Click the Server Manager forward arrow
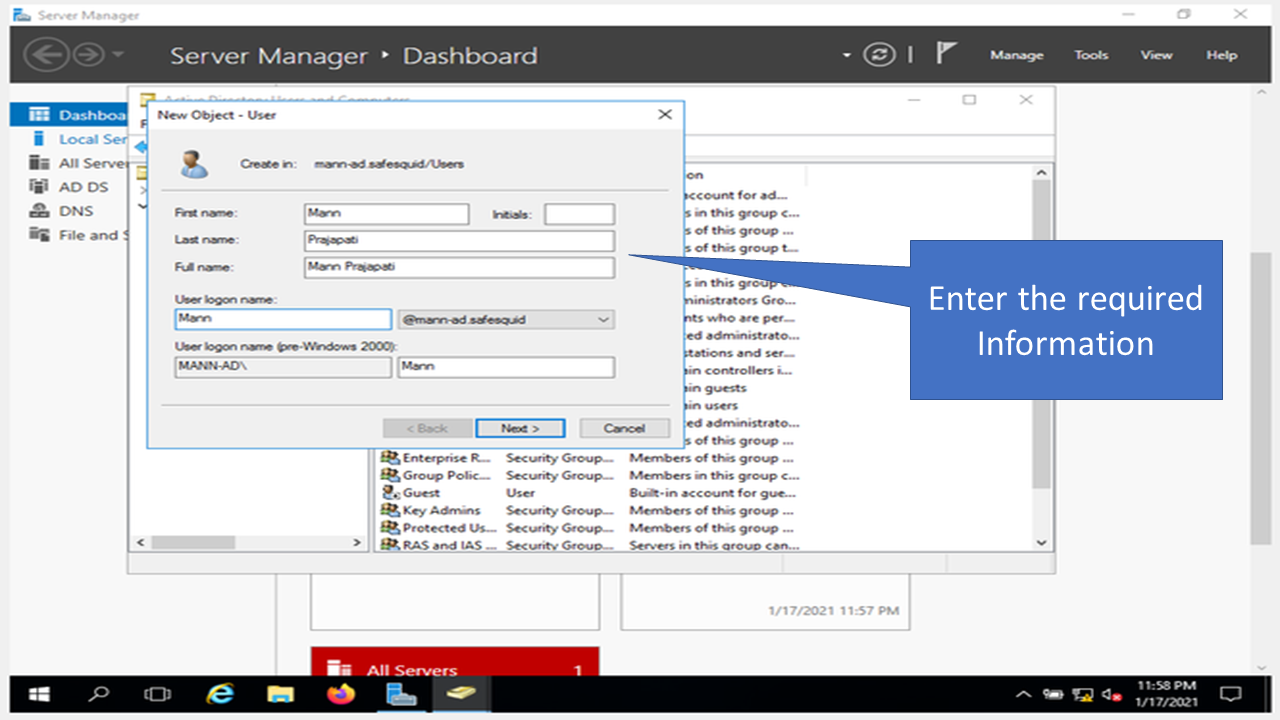This screenshot has width=1280, height=720. coord(88,55)
